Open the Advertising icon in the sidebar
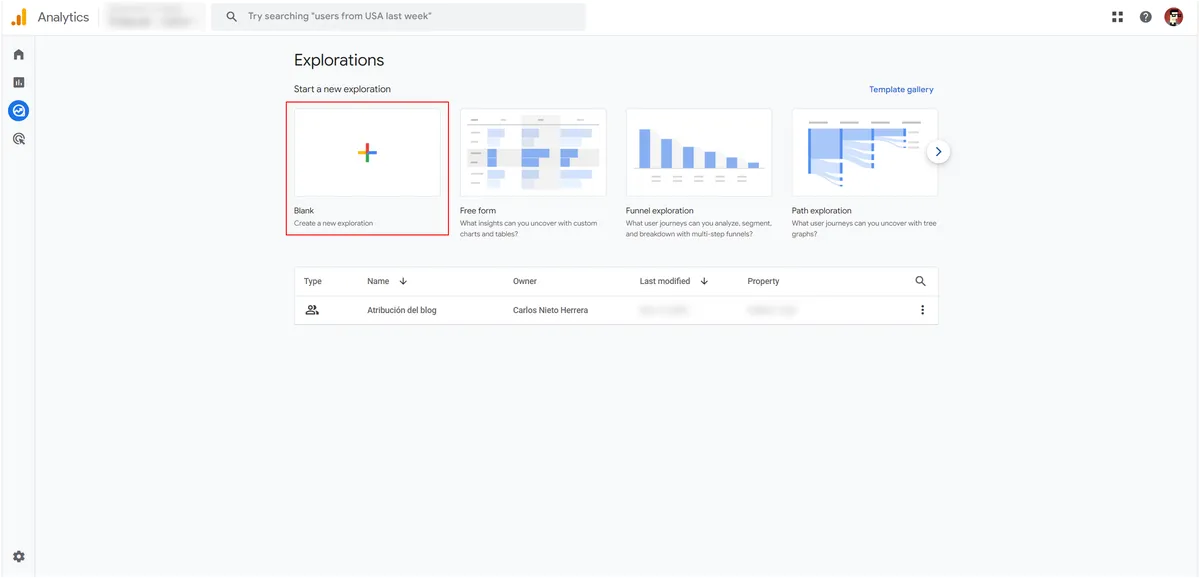Image resolution: width=1200 pixels, height=578 pixels. 18,139
